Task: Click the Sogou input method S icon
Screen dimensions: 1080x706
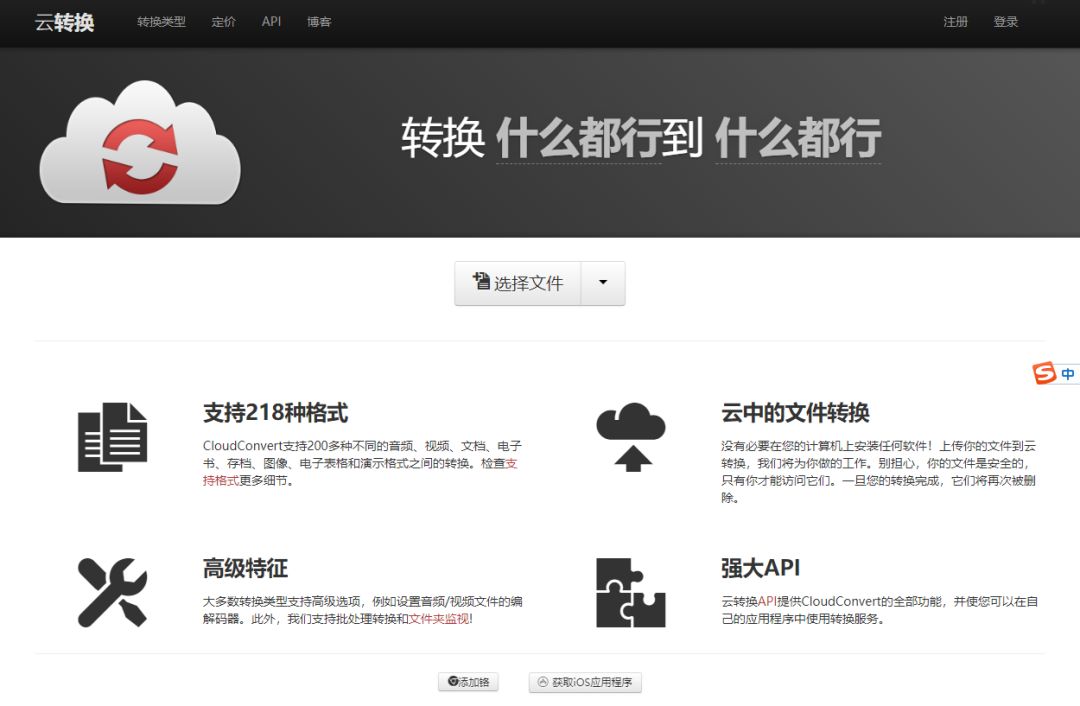Action: 1044,373
